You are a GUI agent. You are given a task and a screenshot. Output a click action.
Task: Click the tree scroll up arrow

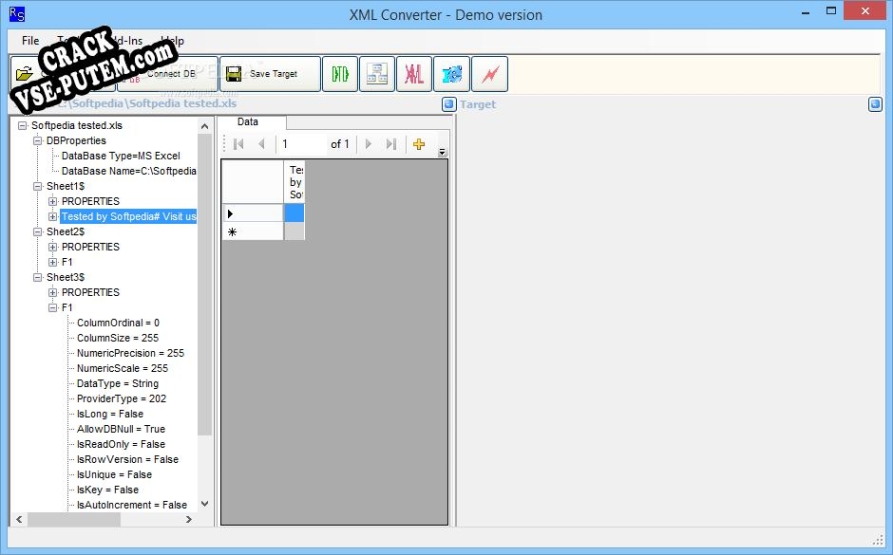tap(205, 126)
